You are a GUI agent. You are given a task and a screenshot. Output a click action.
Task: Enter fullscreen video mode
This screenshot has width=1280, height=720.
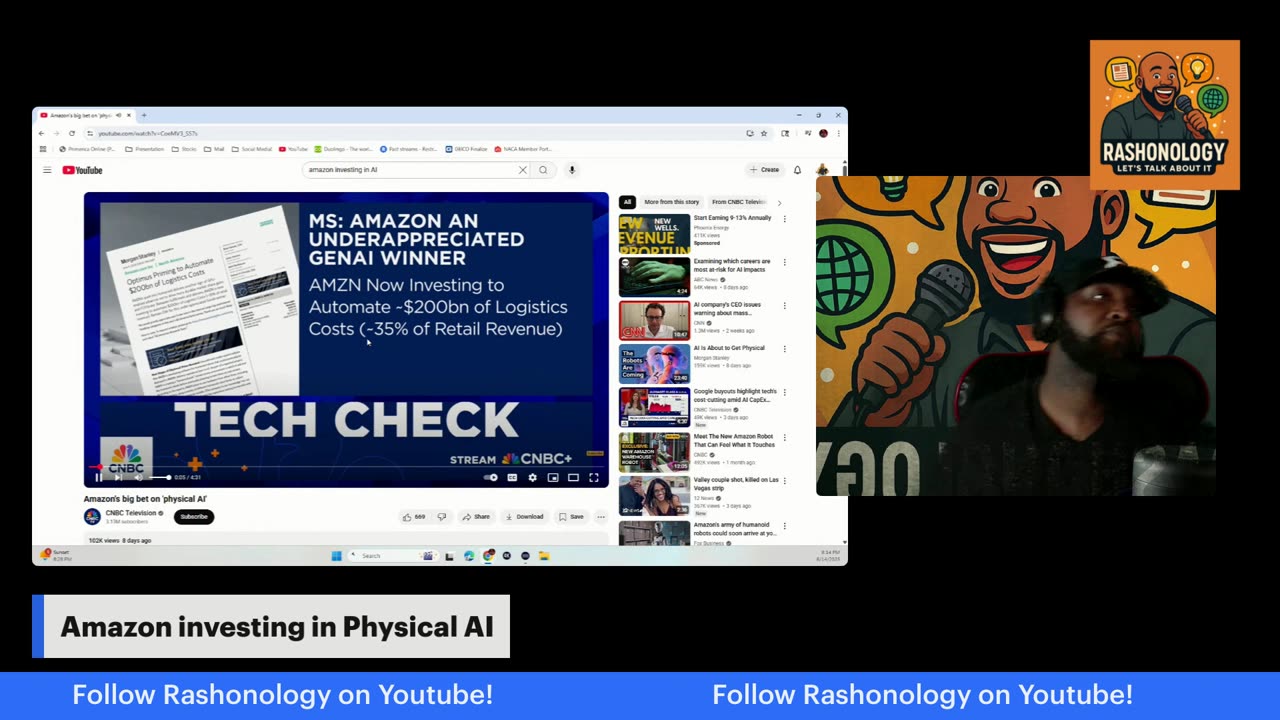click(594, 478)
